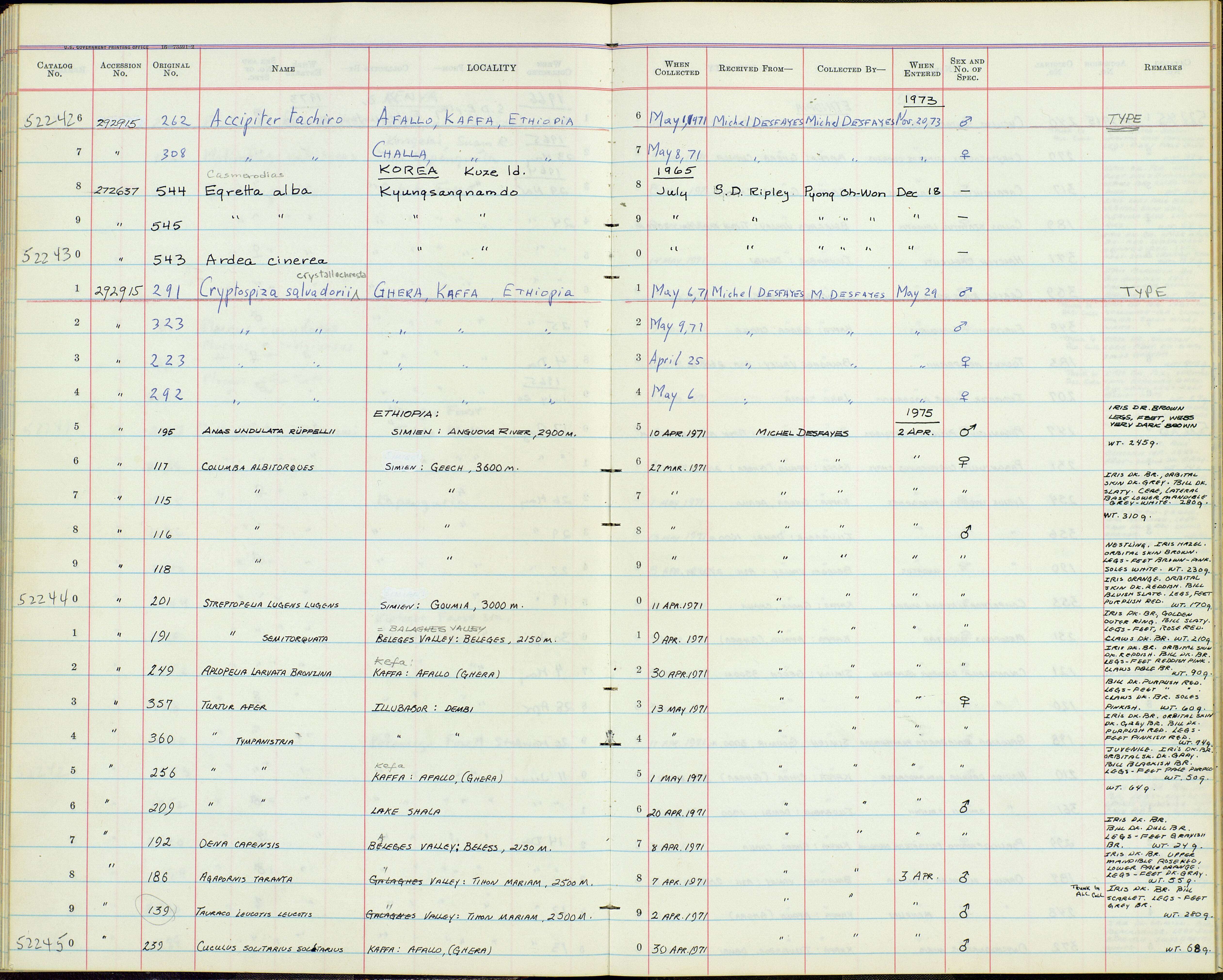Click the "When Entered" column header
The image size is (1223, 980).
[922, 69]
